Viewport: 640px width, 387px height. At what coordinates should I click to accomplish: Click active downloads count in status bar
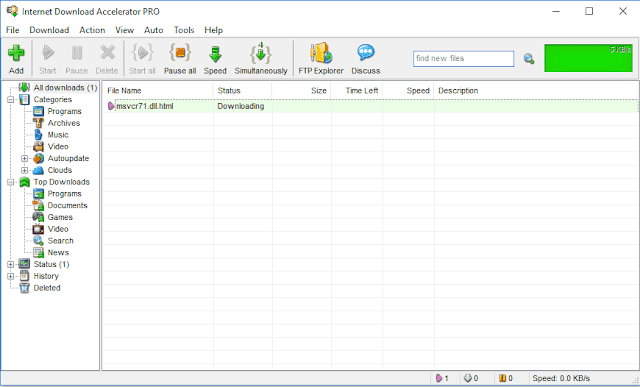tap(443, 378)
